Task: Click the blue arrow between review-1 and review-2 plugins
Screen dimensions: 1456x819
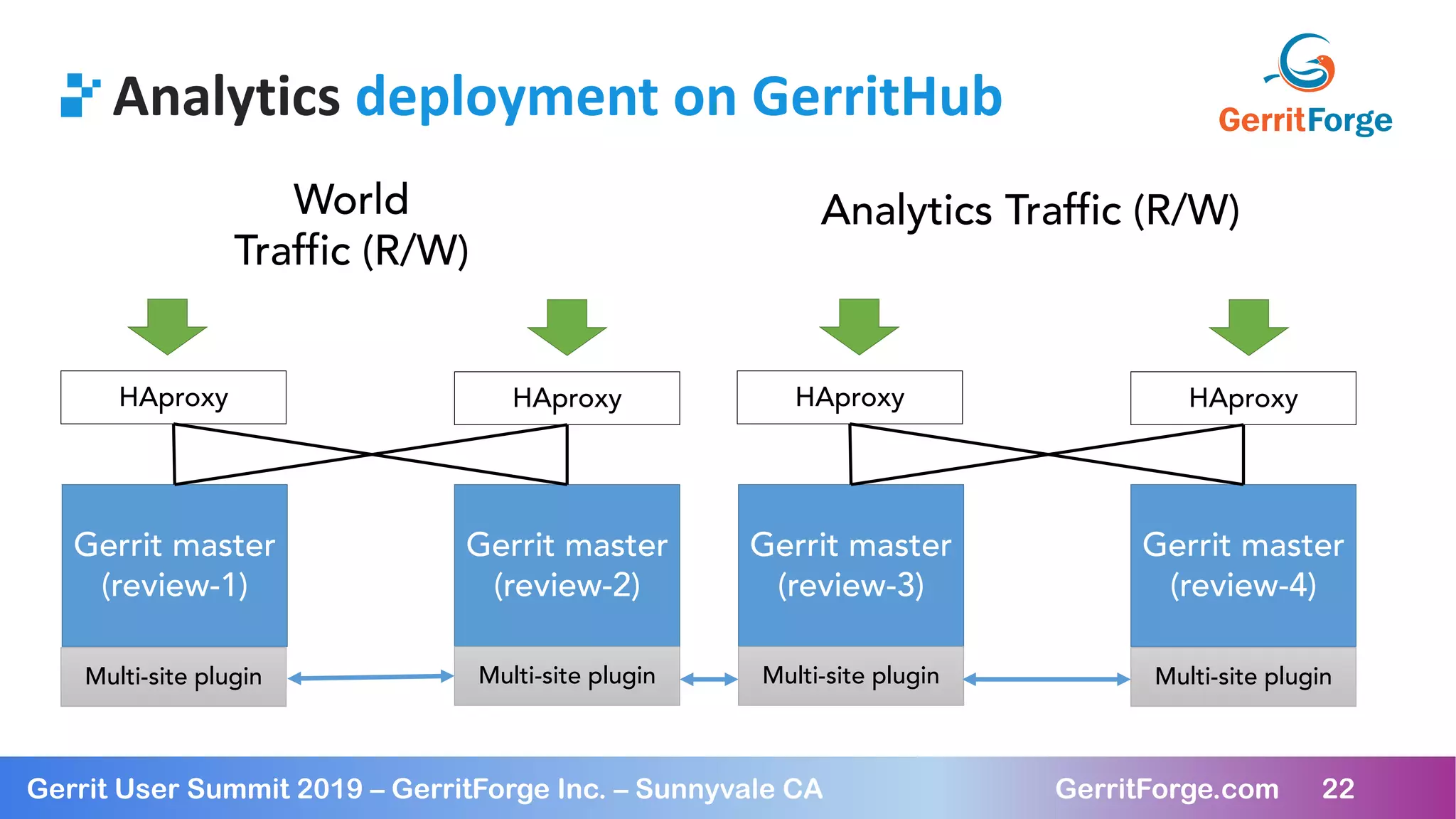Action: coord(370,678)
